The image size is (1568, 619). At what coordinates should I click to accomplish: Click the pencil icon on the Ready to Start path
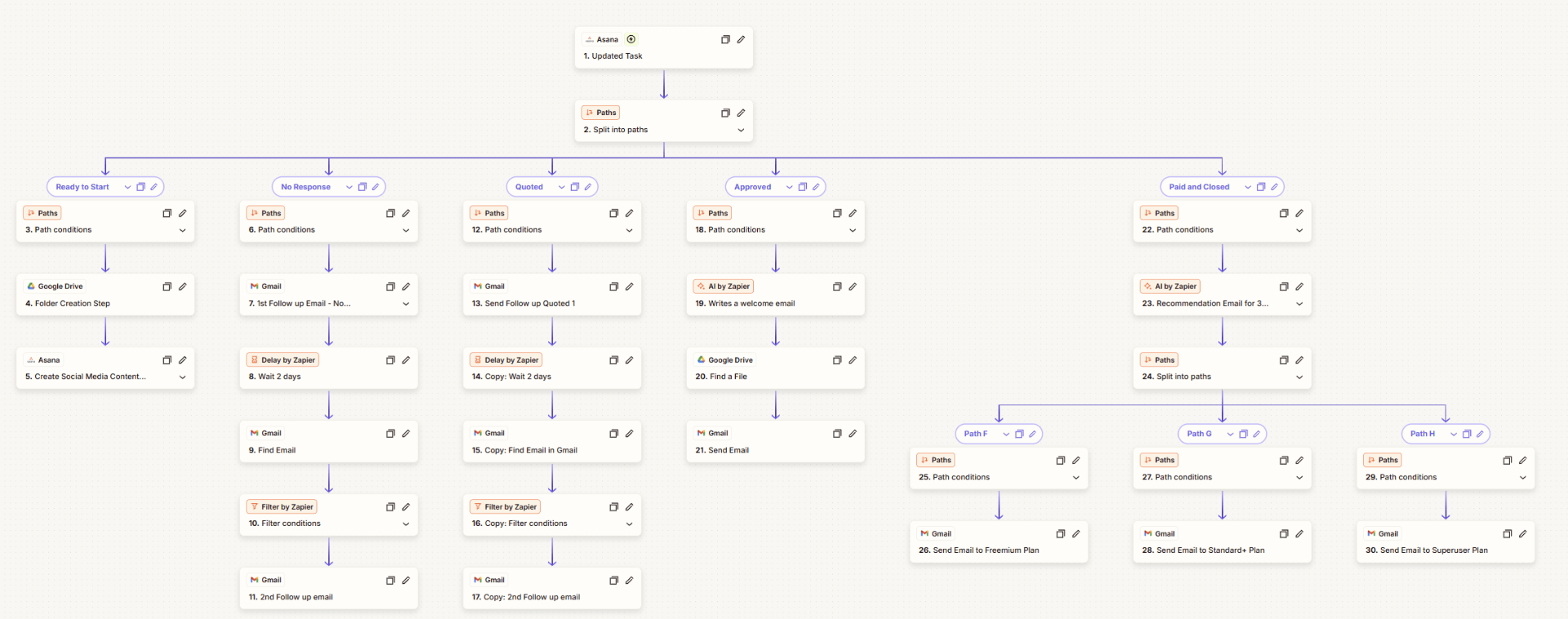pyautogui.click(x=154, y=187)
